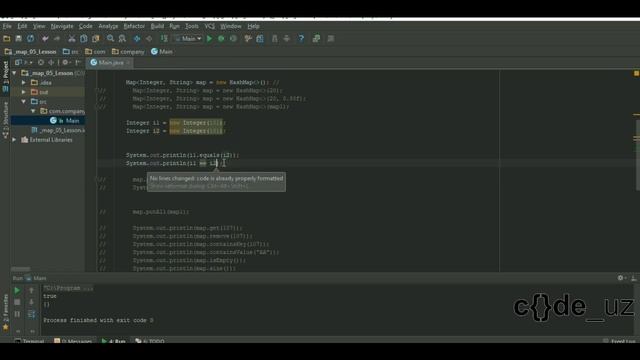The image size is (640, 360).
Task: Open the File menu
Action: point(7,26)
